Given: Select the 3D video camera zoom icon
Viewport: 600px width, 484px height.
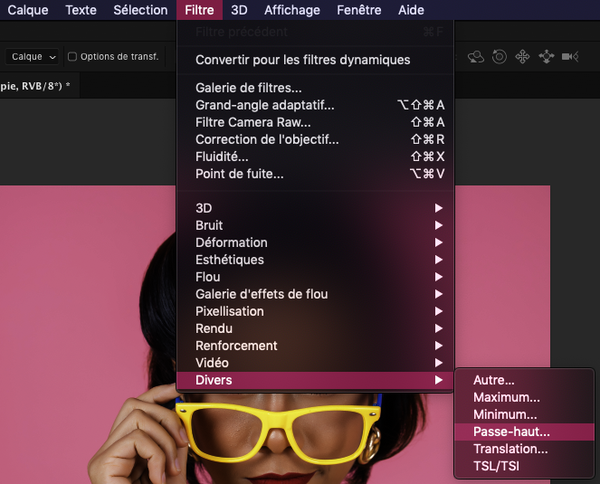Looking at the screenshot, I should 570,57.
